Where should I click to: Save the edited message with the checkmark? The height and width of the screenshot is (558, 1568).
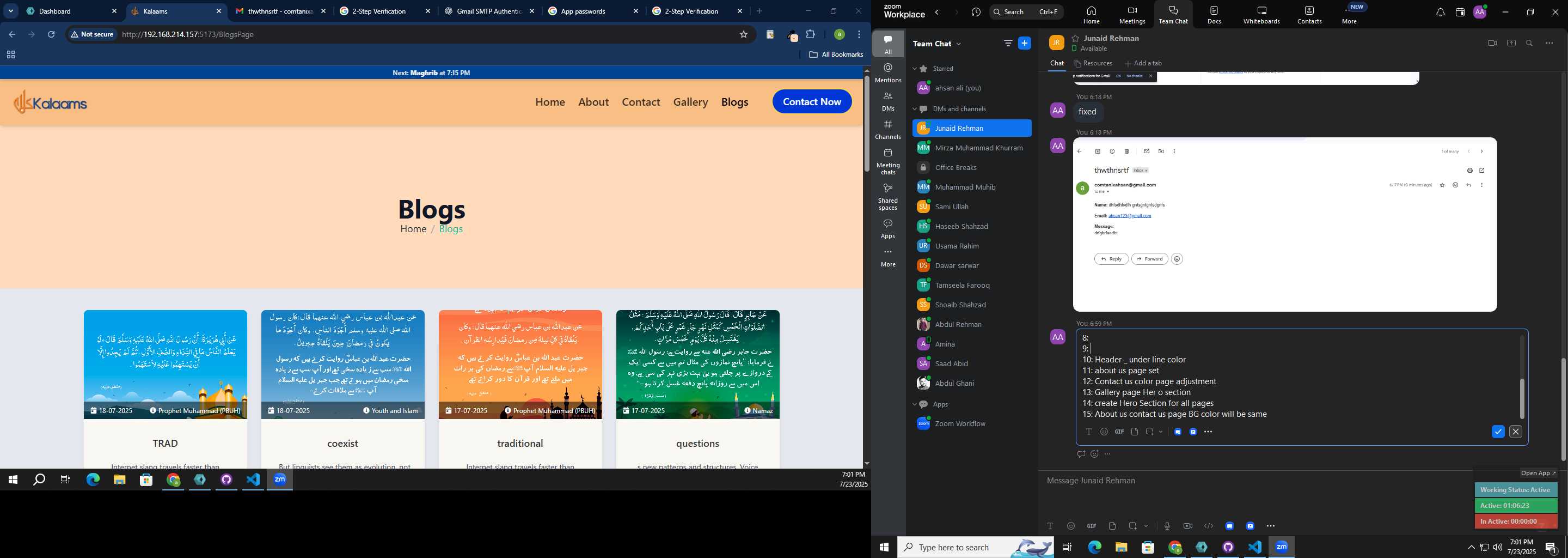1498,431
